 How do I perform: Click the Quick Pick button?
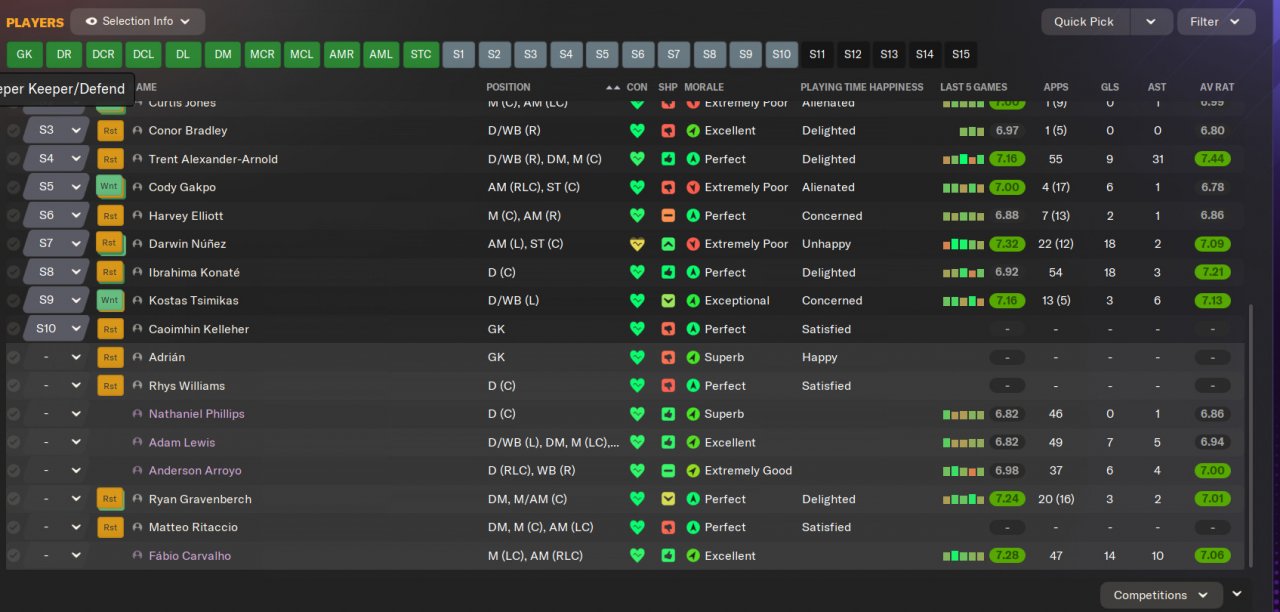point(1084,21)
